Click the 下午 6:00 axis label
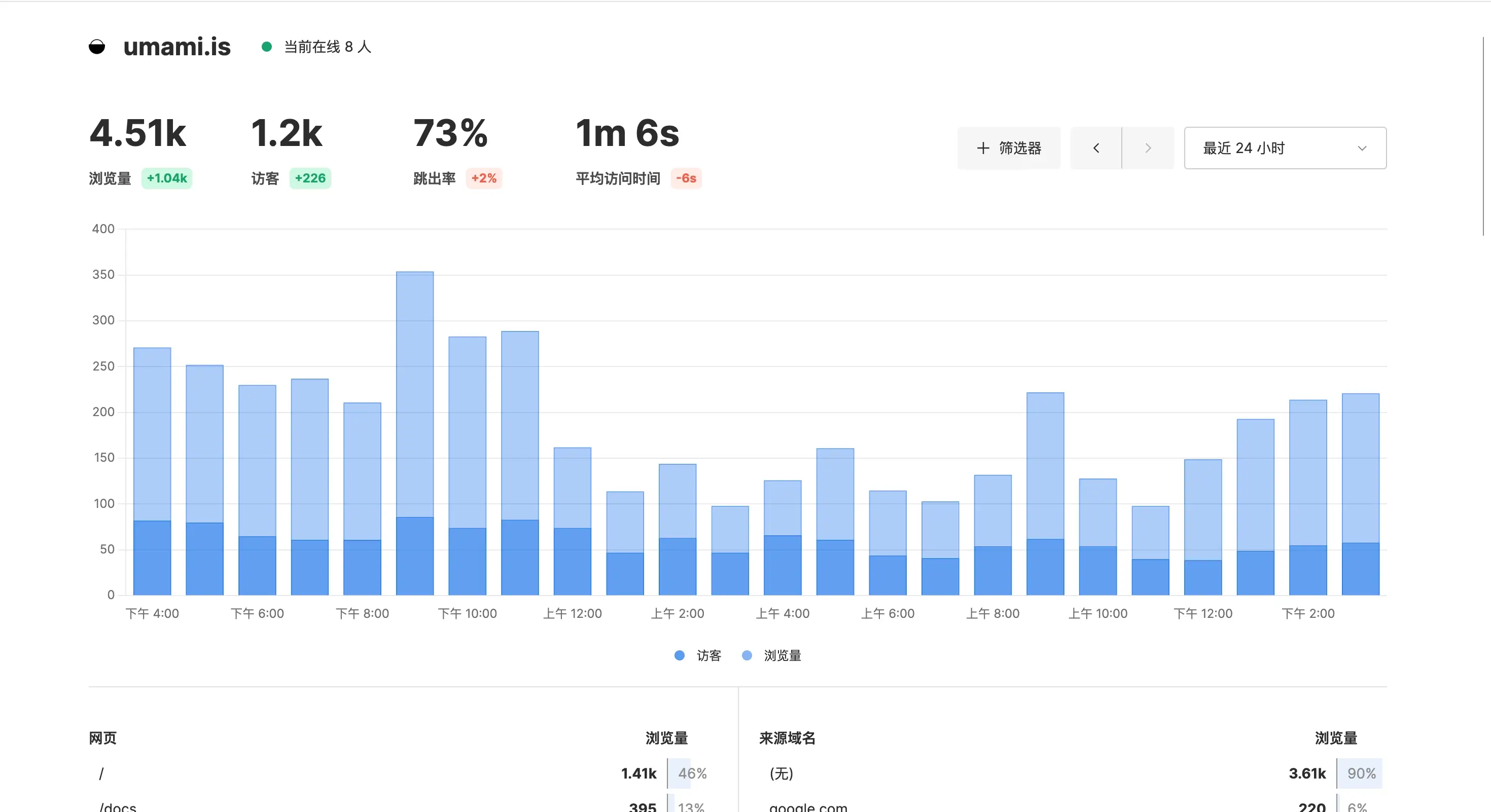 257,614
